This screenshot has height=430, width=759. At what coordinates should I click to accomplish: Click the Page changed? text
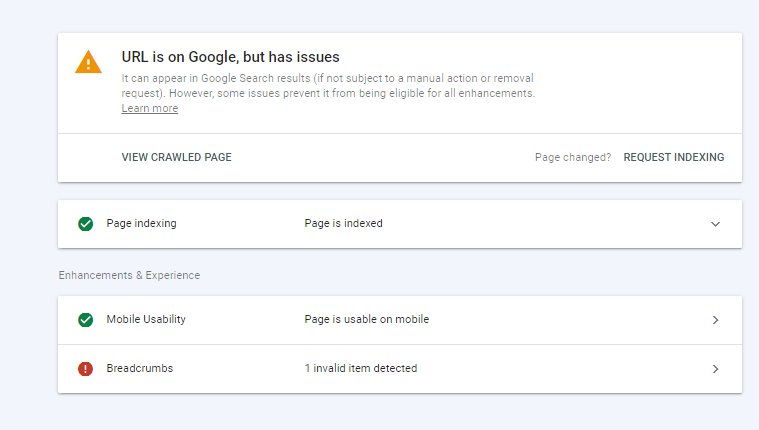(573, 157)
